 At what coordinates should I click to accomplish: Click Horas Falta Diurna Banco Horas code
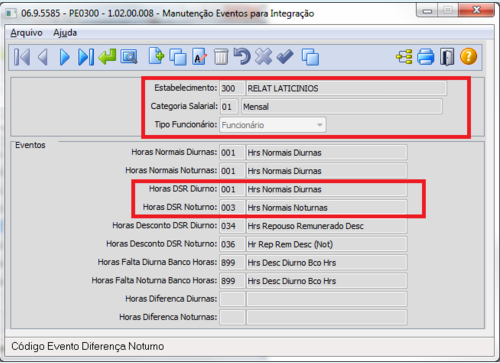click(x=232, y=263)
